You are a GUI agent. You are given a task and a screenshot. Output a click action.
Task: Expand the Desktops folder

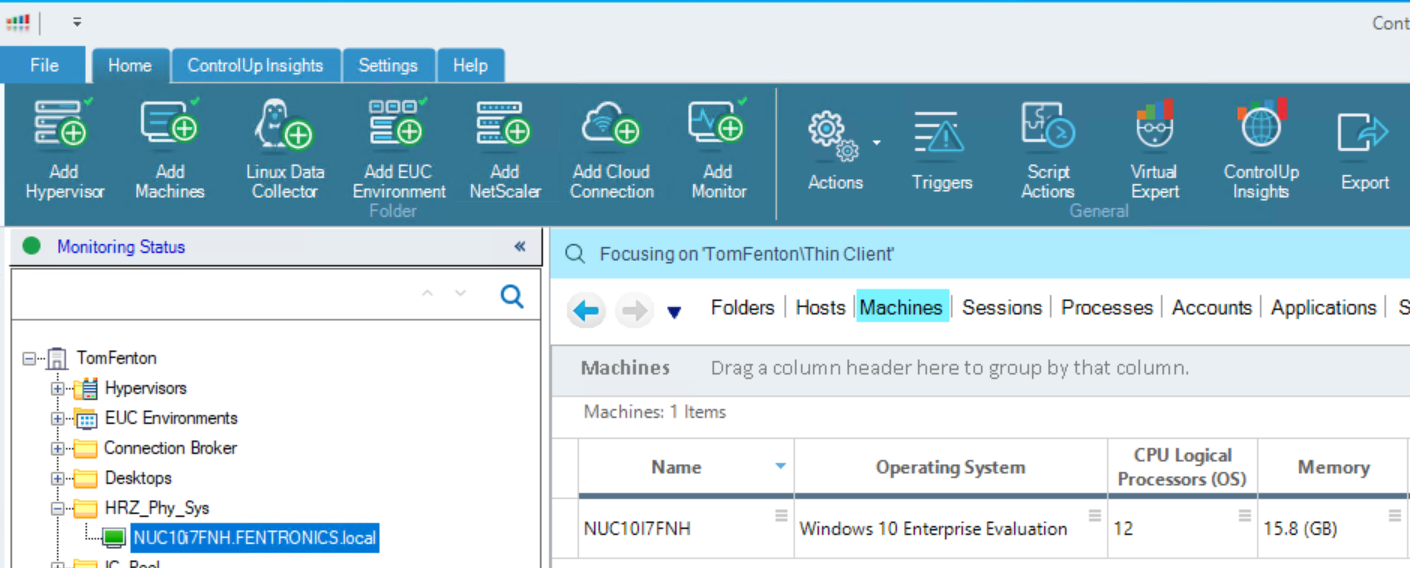click(x=58, y=478)
